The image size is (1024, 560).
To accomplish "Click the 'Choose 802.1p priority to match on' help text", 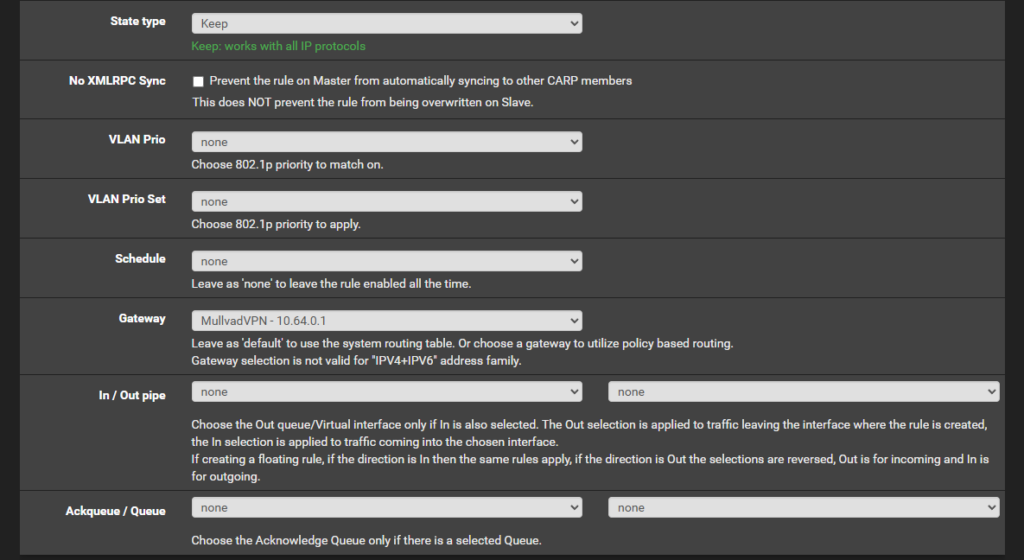I will click(x=287, y=164).
